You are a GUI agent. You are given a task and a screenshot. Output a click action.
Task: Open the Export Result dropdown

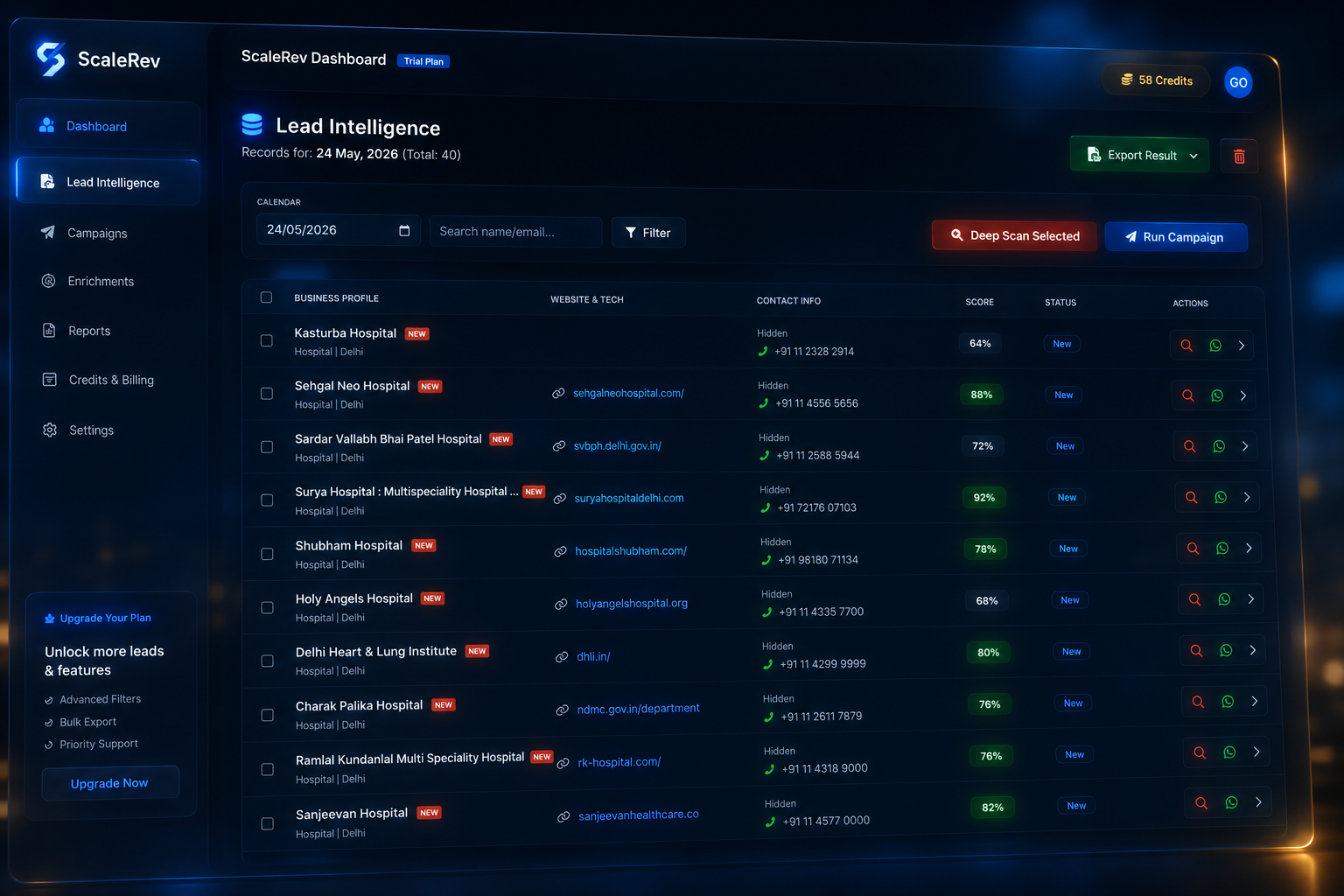[x=1139, y=155]
